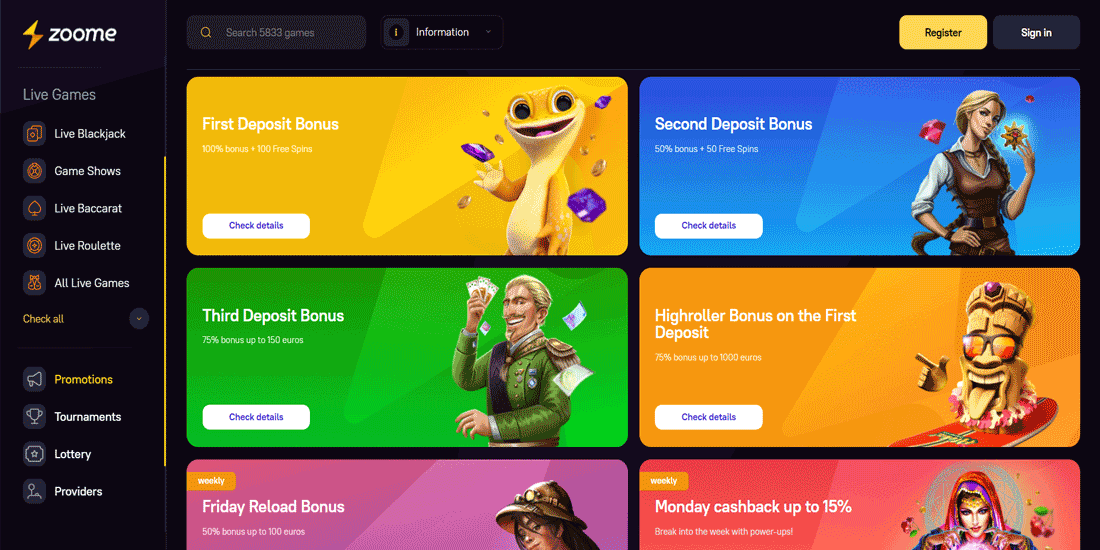Open the Lottery ticket icon
1100x550 pixels.
click(x=34, y=454)
